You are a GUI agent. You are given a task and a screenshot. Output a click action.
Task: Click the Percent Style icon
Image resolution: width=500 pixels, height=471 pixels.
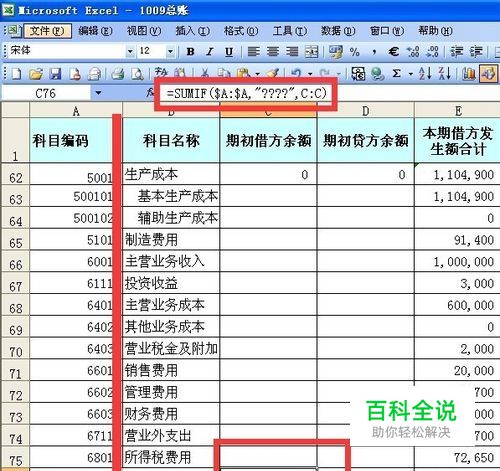click(355, 52)
